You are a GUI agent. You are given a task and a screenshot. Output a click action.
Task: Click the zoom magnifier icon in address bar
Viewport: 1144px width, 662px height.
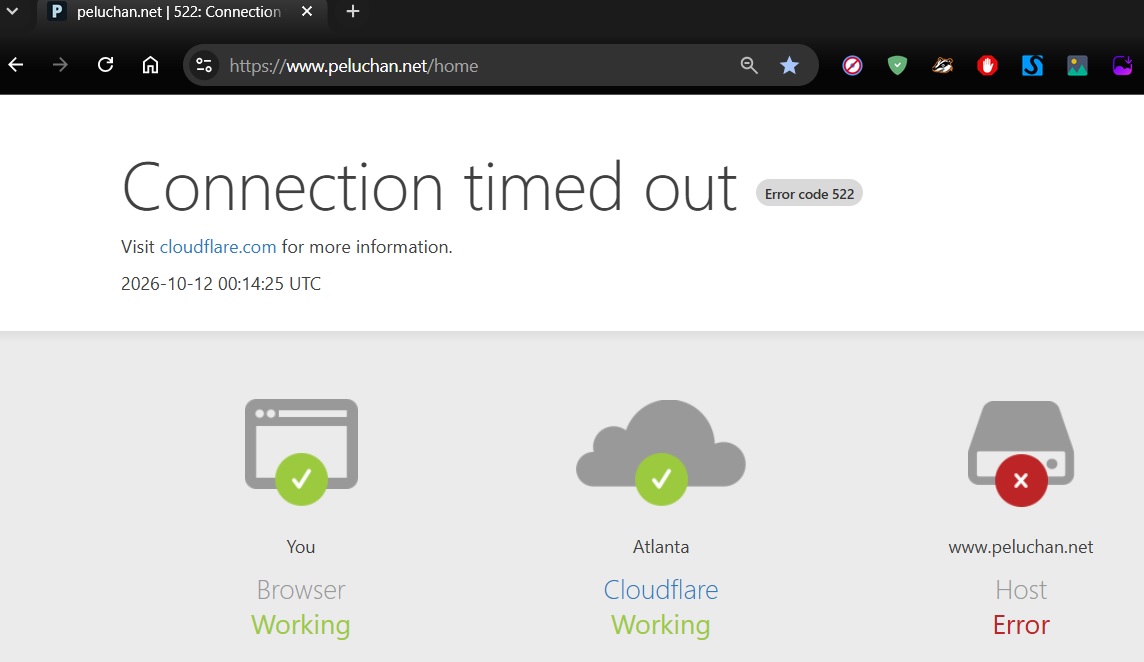(x=749, y=66)
